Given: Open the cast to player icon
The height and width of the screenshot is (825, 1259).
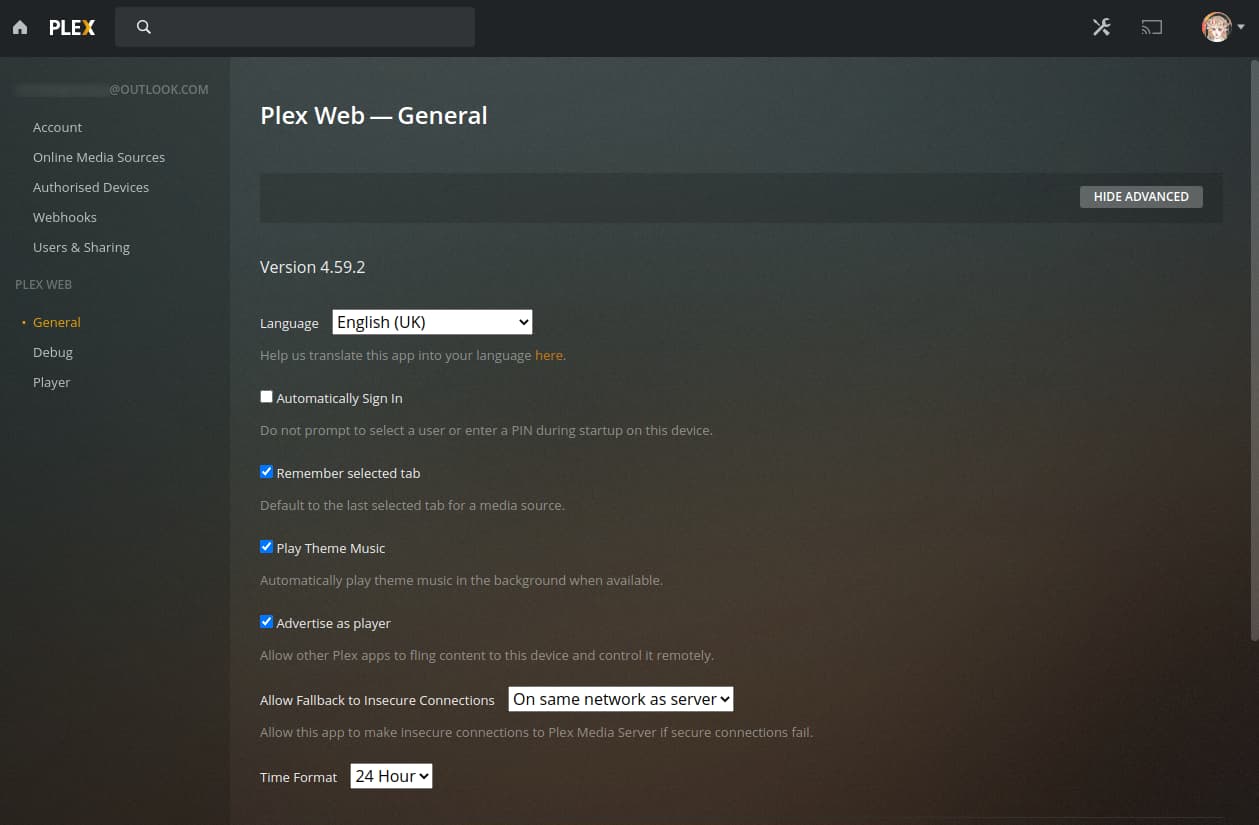Looking at the screenshot, I should point(1152,28).
